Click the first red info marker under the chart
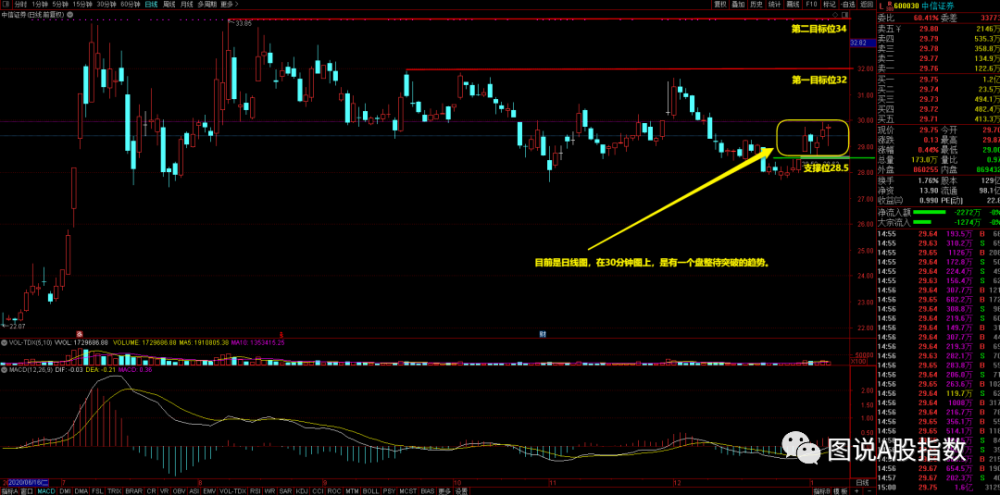The width and height of the screenshot is (1000, 495). pos(80,334)
